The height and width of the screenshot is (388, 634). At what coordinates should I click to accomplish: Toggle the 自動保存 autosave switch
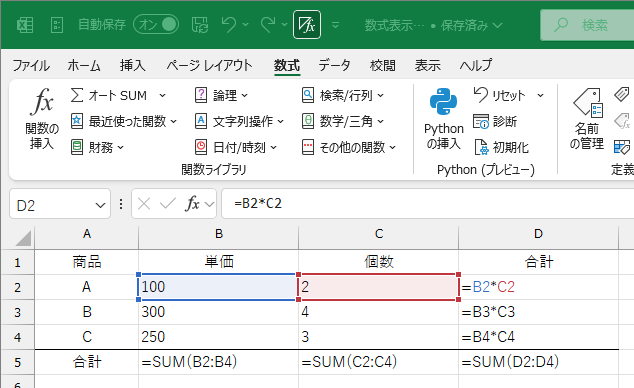click(x=156, y=25)
